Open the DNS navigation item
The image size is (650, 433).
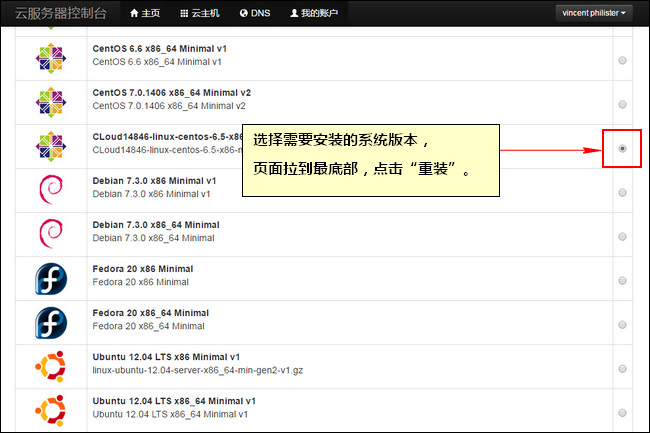pos(255,13)
